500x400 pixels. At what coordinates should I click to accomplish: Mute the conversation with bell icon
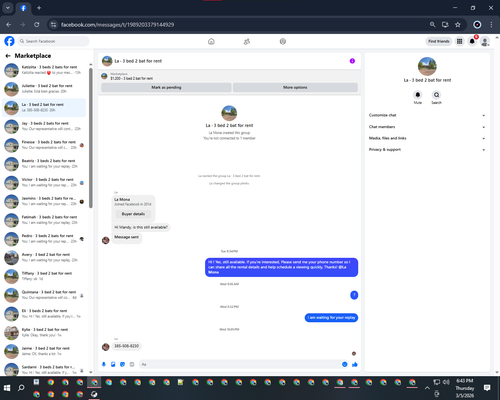pos(418,95)
